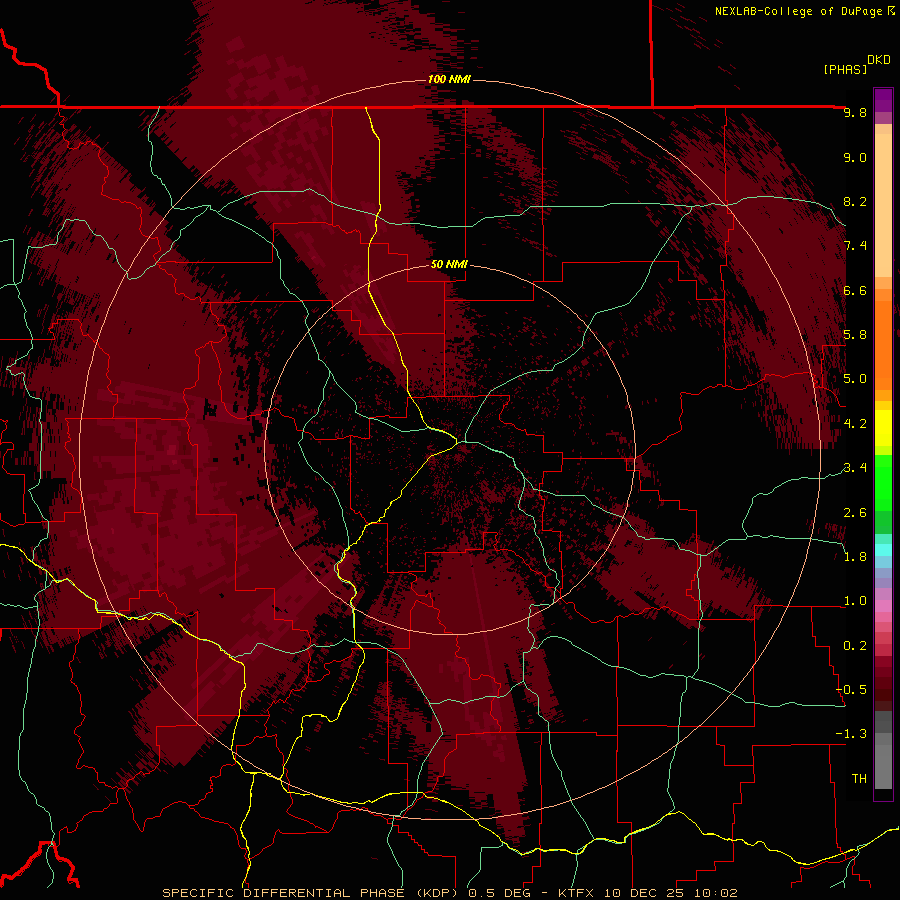Click the 4.2 value on the color scale
The height and width of the screenshot is (900, 900).
(x=855, y=424)
